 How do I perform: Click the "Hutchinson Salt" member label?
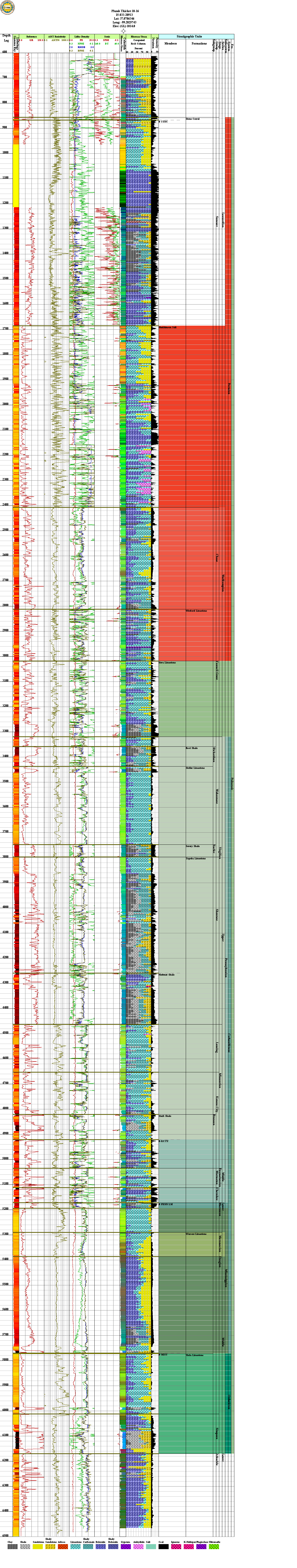point(168,327)
